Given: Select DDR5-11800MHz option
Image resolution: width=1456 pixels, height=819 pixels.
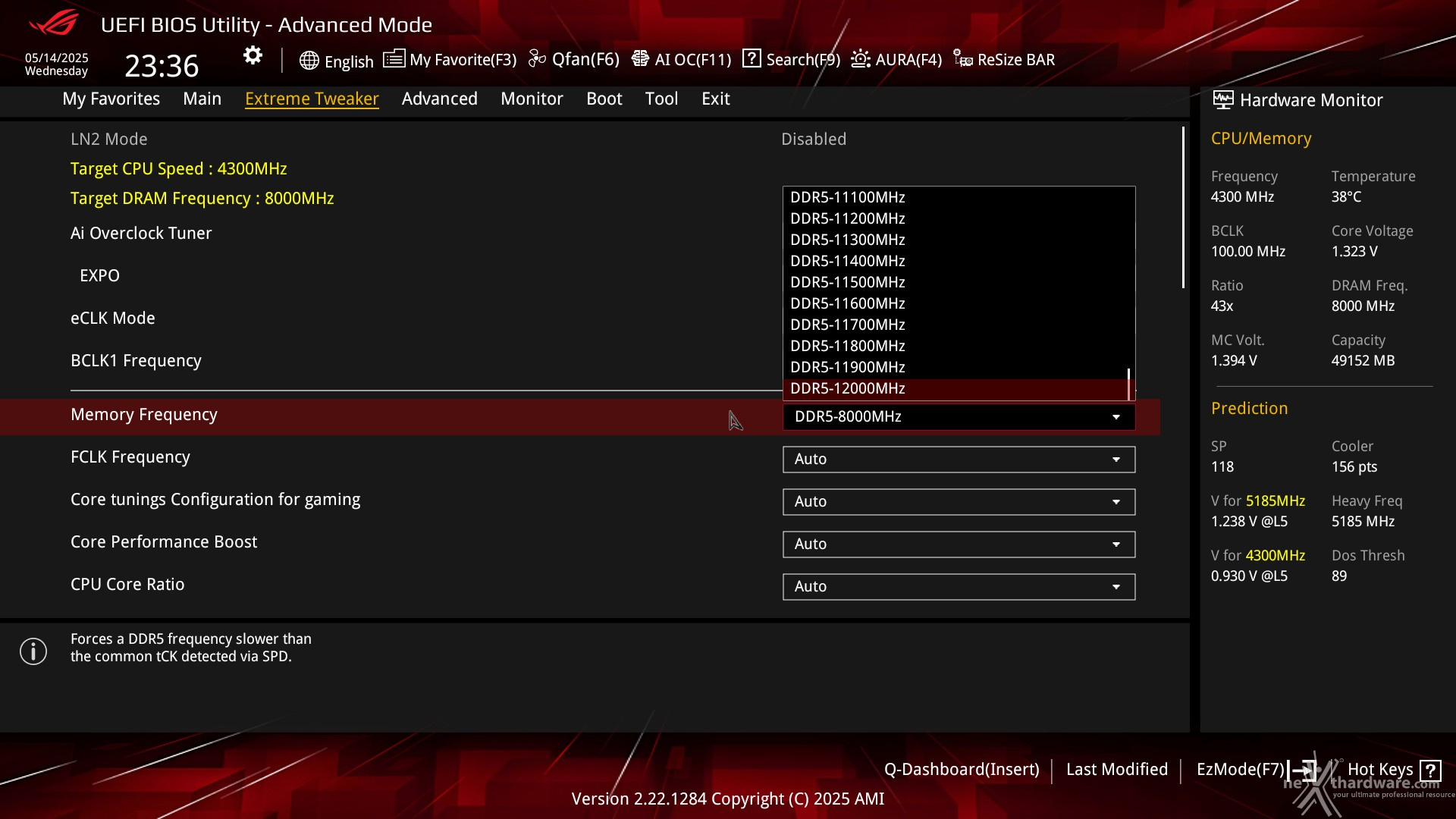Looking at the screenshot, I should tap(955, 346).
